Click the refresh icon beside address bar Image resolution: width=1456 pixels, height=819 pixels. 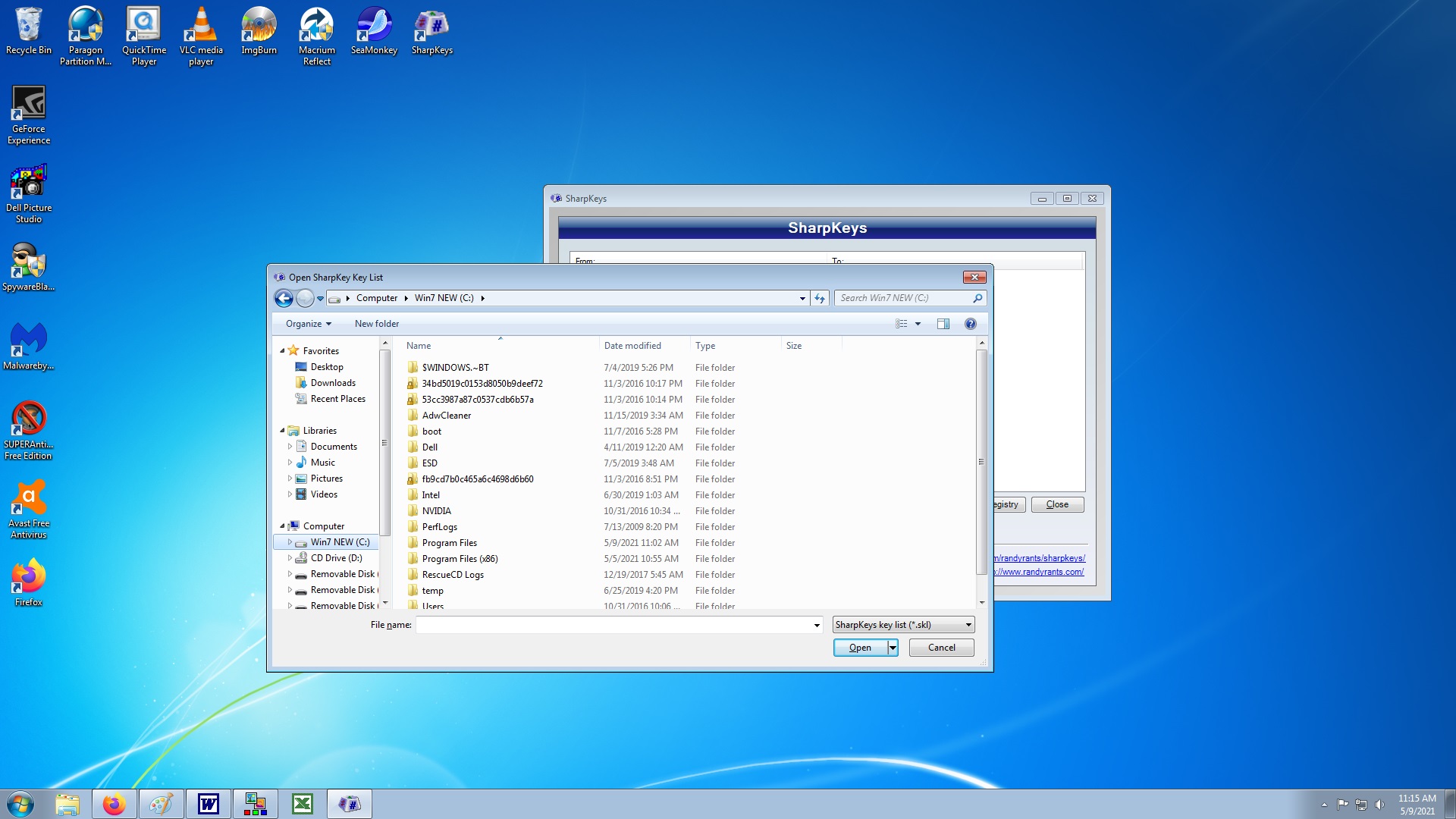(x=820, y=299)
